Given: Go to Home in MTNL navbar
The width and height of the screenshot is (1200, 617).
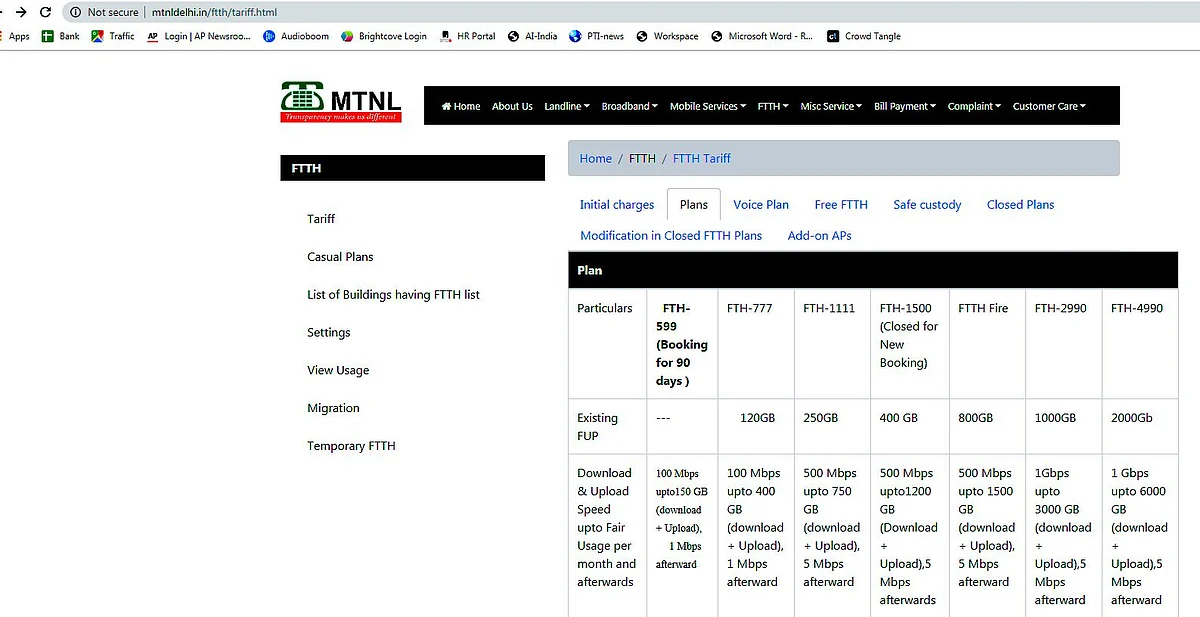Looking at the screenshot, I should pos(461,106).
